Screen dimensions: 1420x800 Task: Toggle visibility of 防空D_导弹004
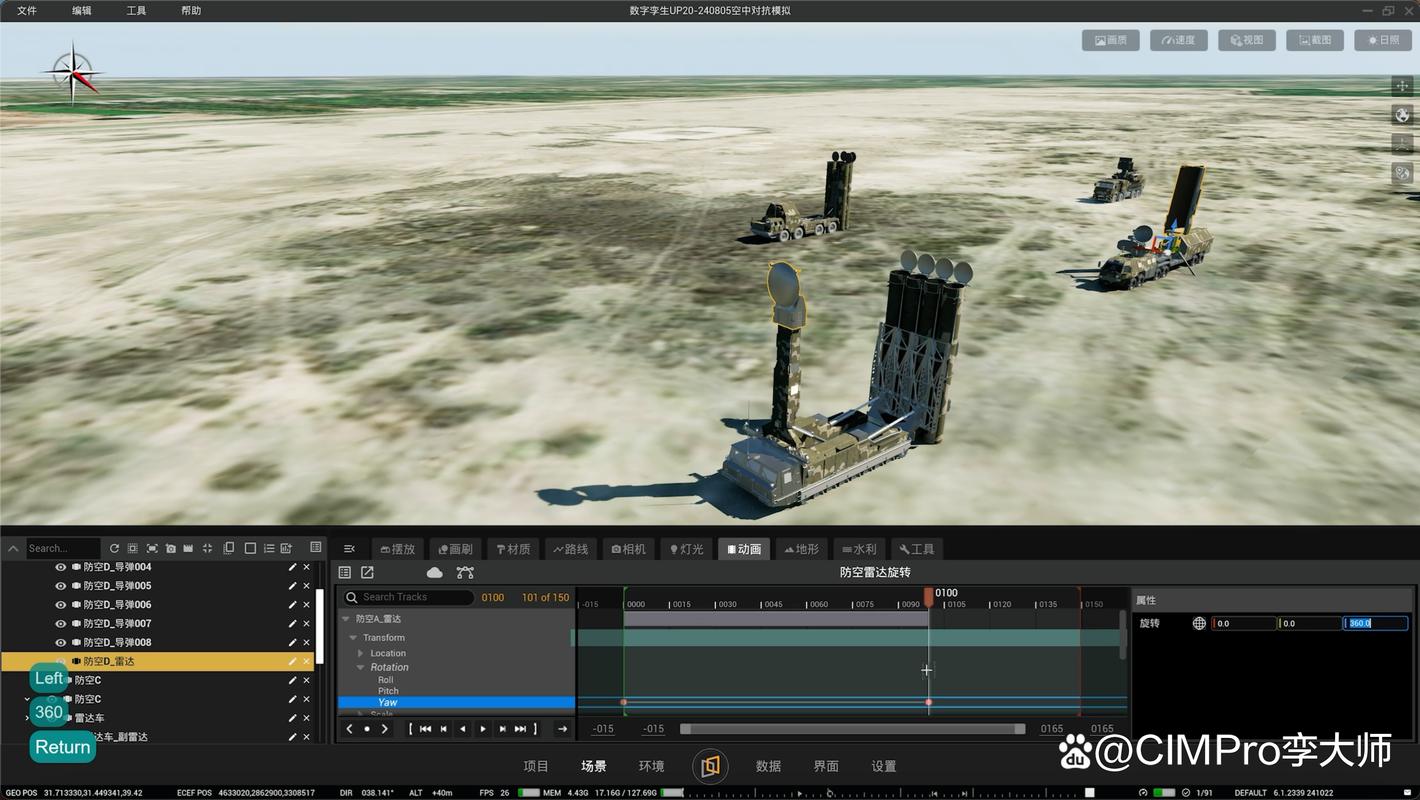(60, 567)
